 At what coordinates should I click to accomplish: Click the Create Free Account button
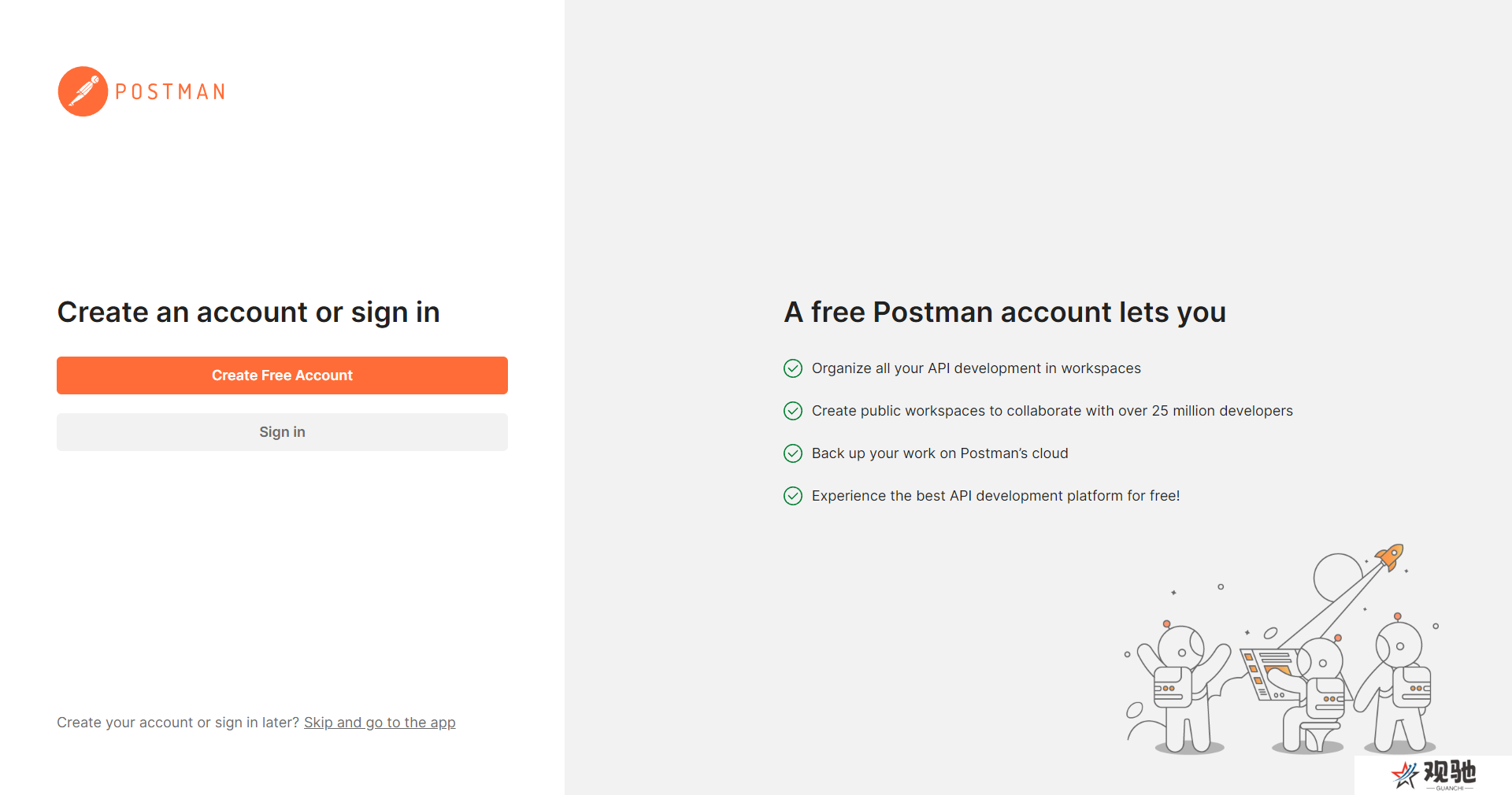click(282, 375)
